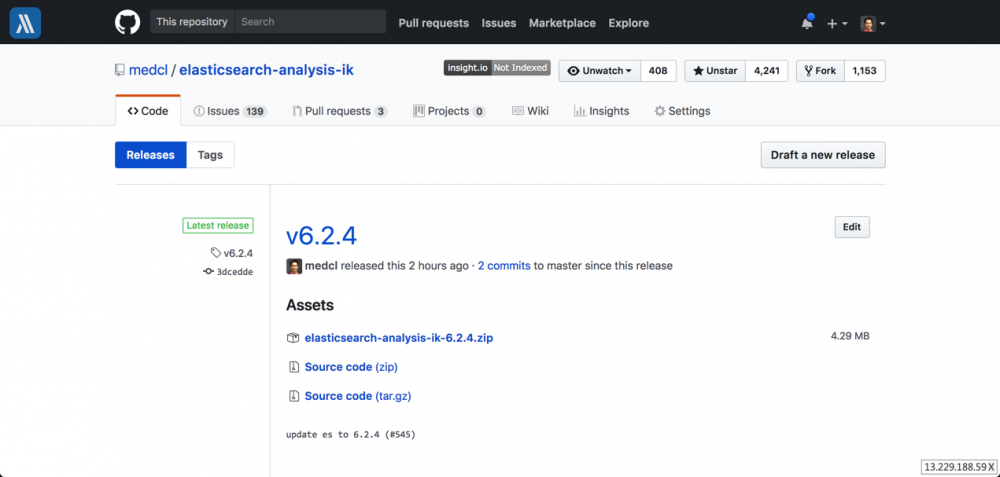This screenshot has width=1000, height=477.
Task: Click the Unstar button
Action: point(715,71)
